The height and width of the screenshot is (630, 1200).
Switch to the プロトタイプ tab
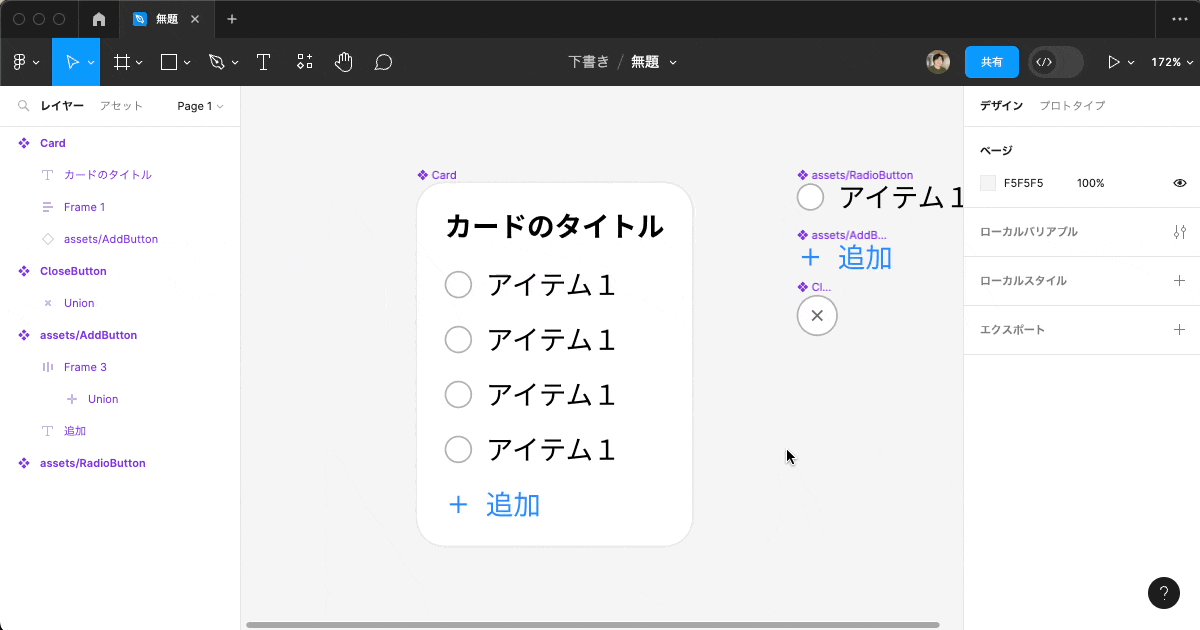click(1072, 106)
